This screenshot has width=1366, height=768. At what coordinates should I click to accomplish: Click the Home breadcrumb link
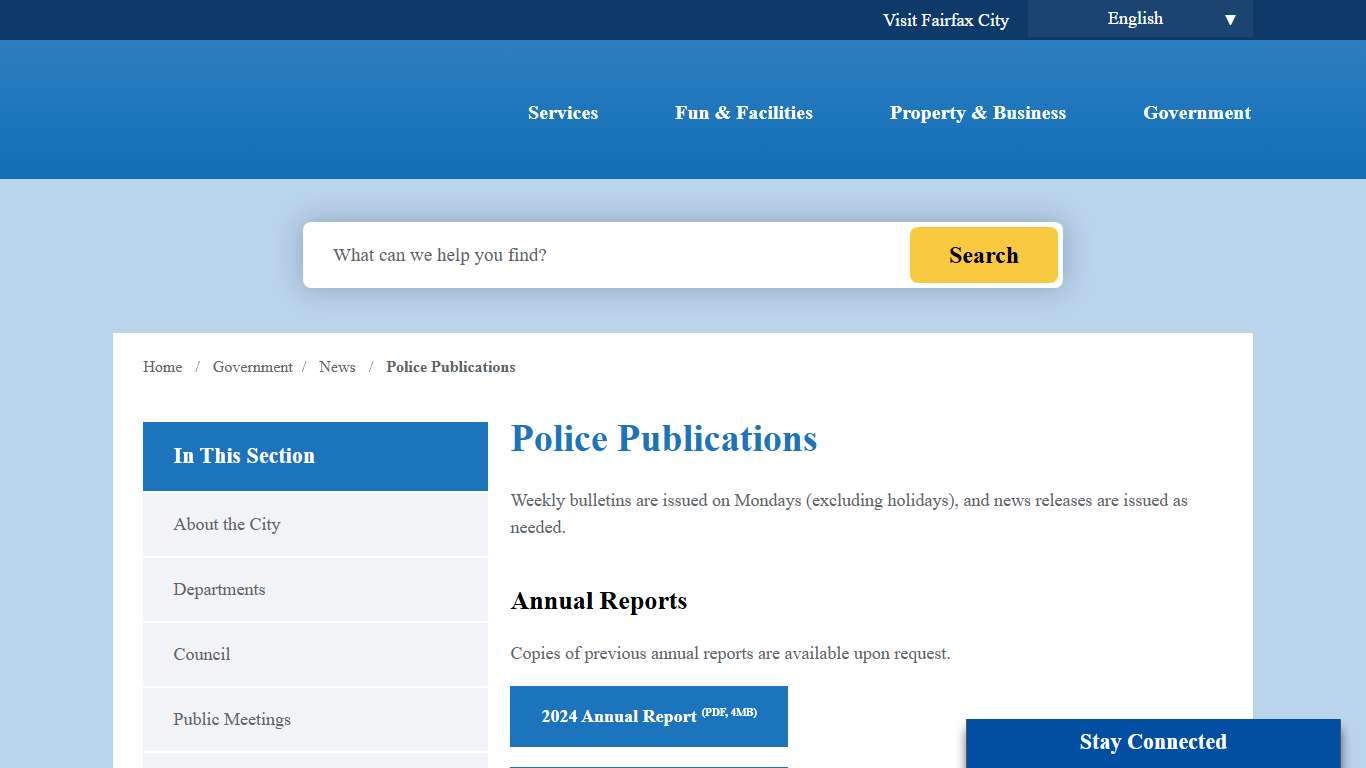162,367
